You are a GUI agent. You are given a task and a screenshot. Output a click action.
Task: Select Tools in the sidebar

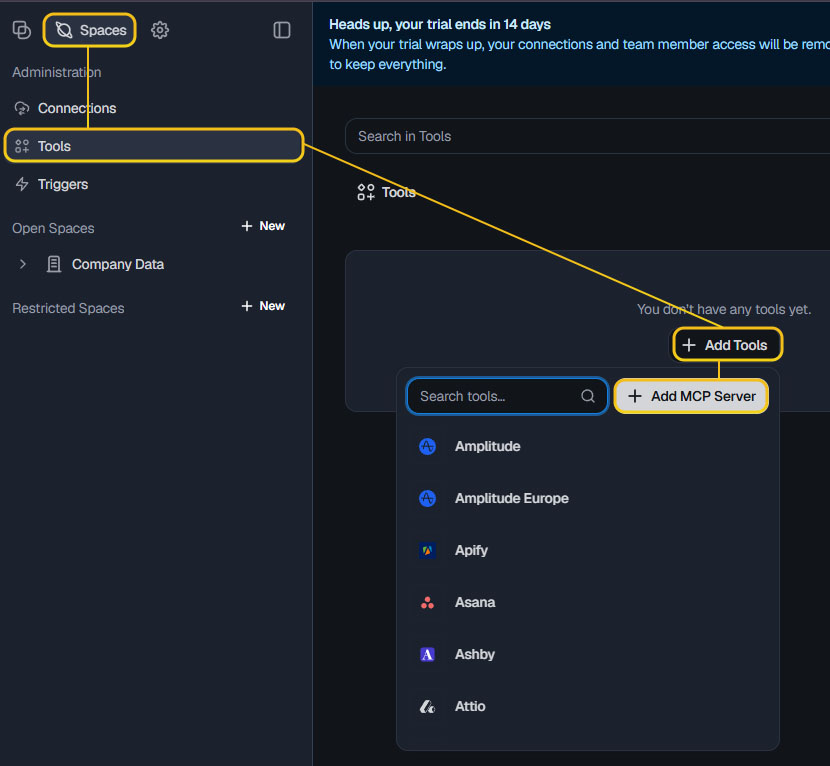point(154,146)
